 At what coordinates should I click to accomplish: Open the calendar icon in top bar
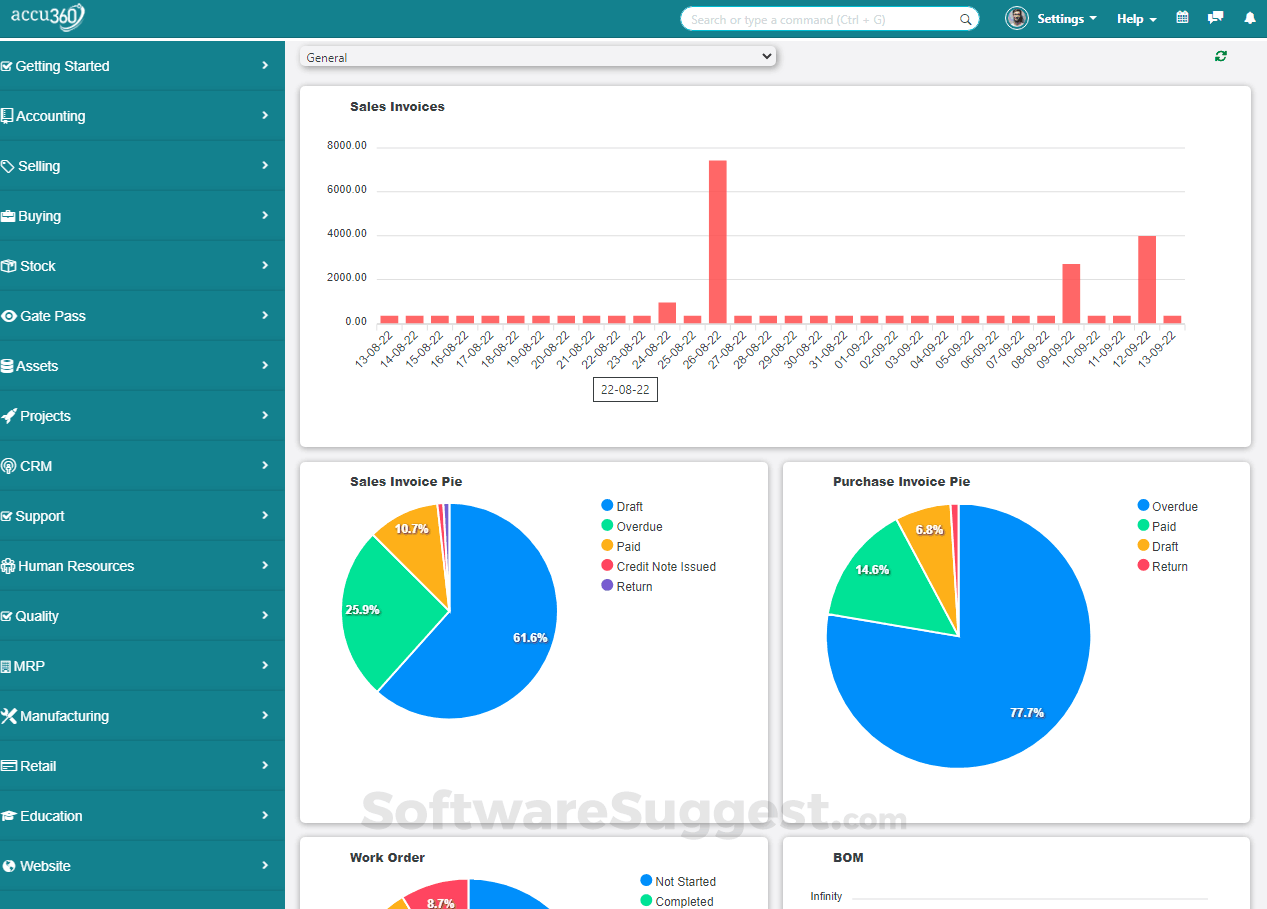point(1182,17)
